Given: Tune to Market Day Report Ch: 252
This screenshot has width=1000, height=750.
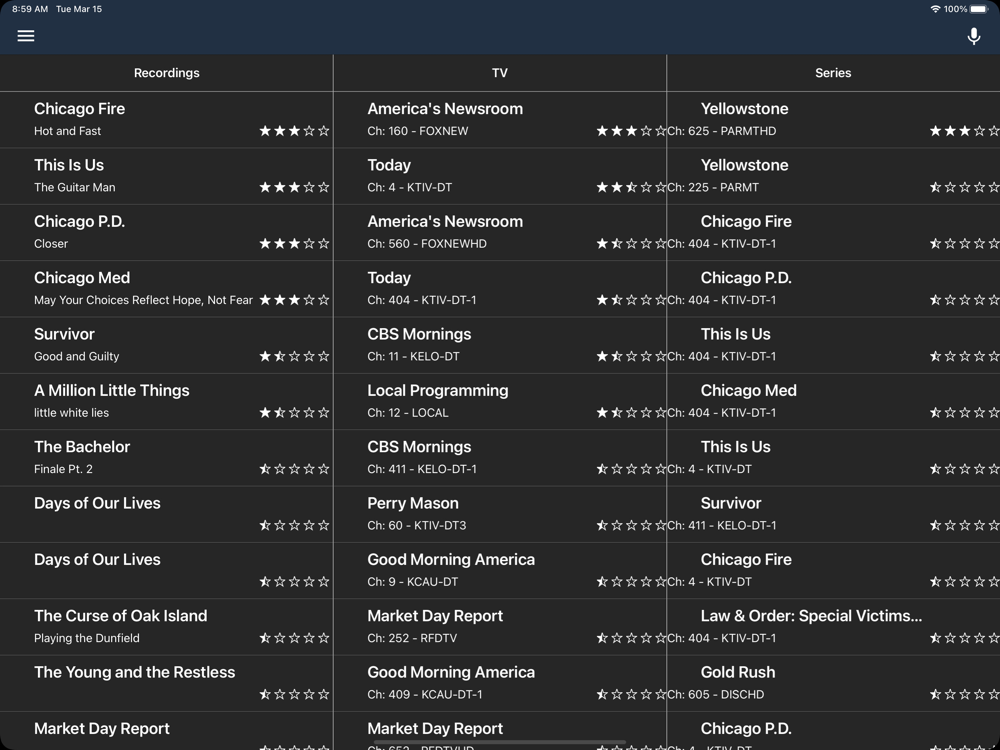Looking at the screenshot, I should tap(499, 626).
